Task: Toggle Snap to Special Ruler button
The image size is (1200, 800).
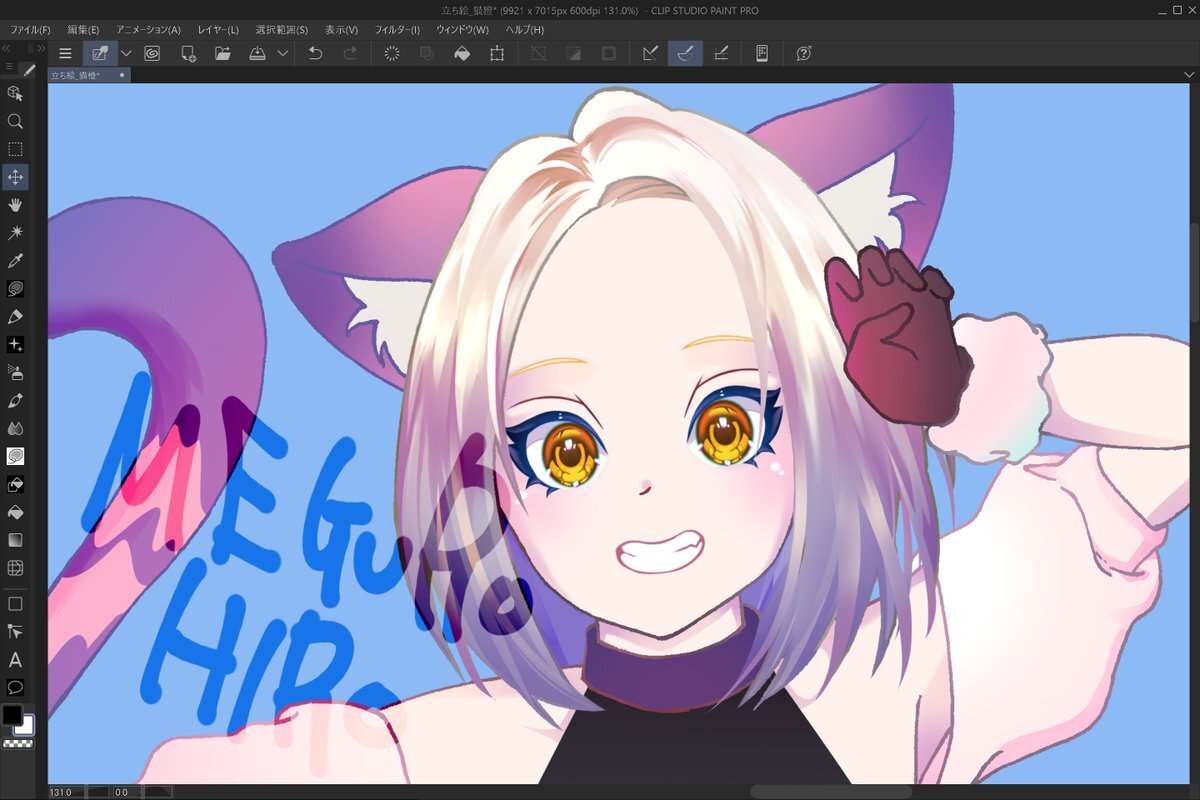Action: 685,54
